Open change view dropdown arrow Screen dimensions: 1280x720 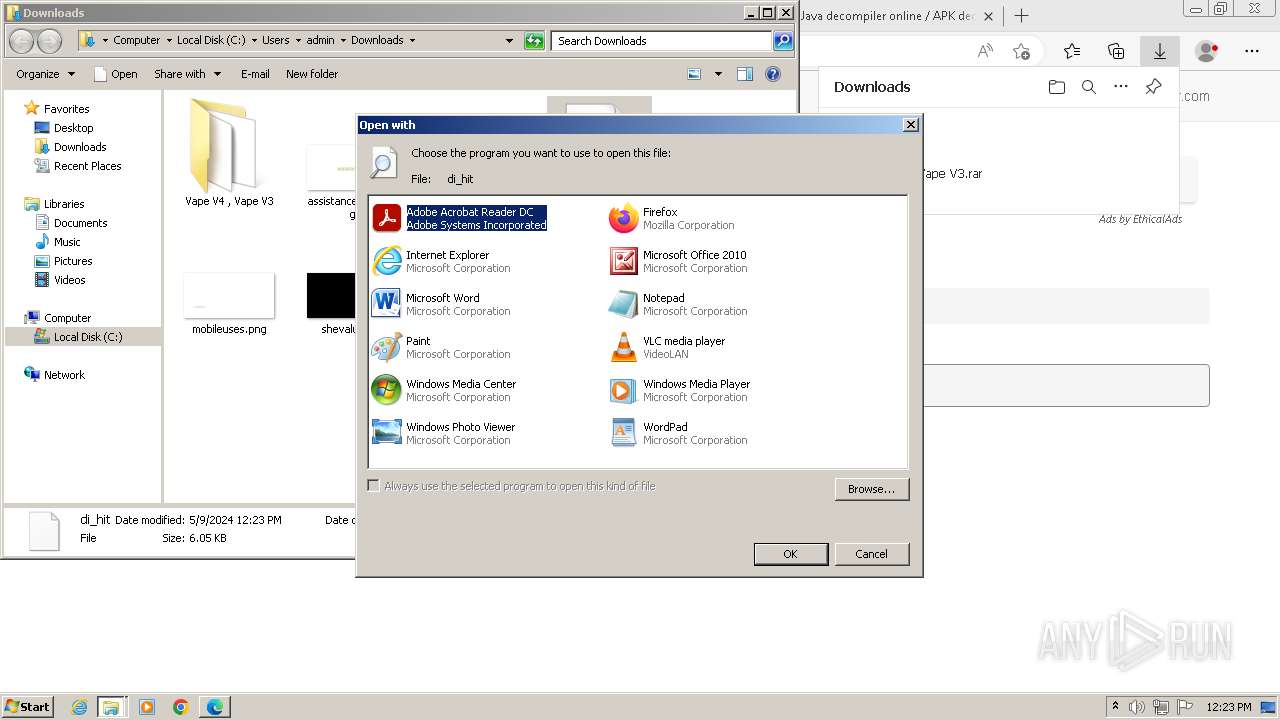pos(719,74)
